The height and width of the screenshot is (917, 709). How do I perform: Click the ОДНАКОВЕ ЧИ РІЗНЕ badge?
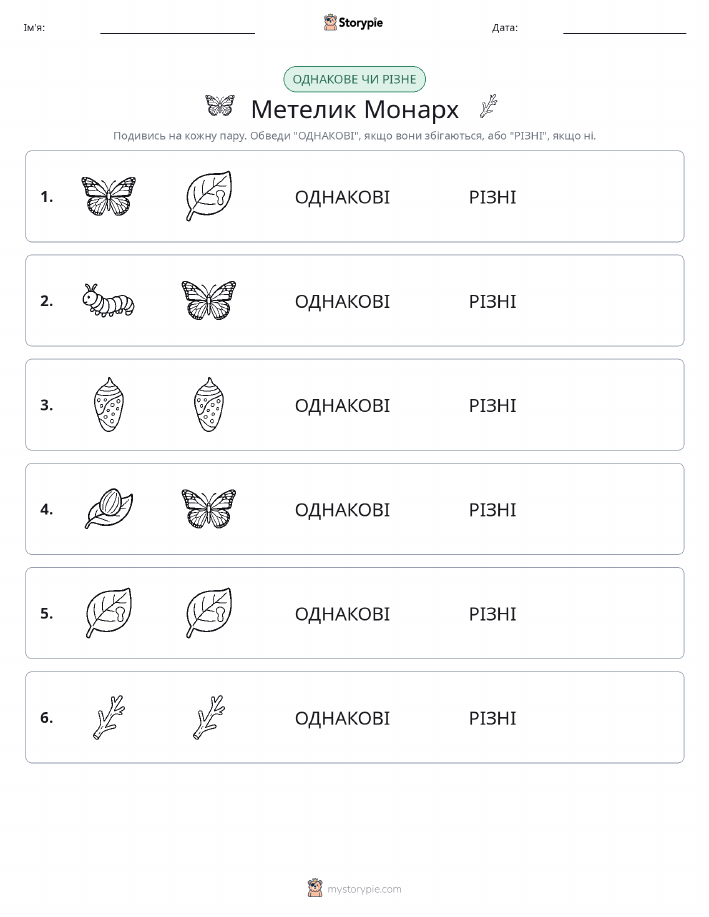pyautogui.click(x=354, y=80)
